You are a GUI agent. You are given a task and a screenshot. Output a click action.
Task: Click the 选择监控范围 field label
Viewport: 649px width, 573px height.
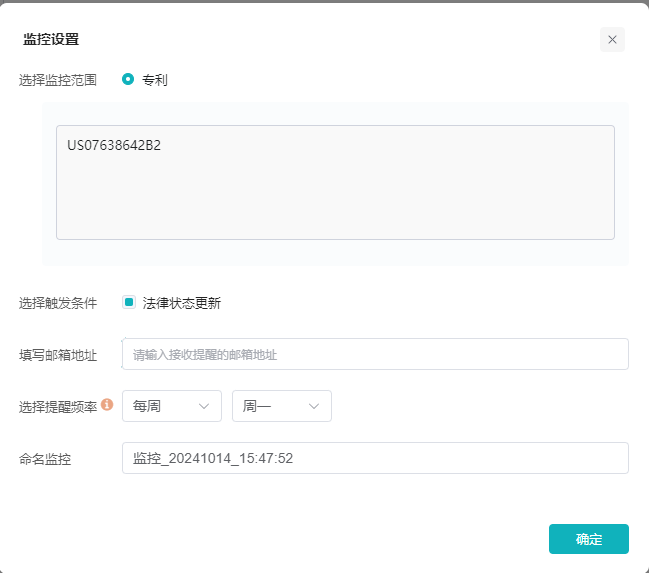pyautogui.click(x=58, y=80)
